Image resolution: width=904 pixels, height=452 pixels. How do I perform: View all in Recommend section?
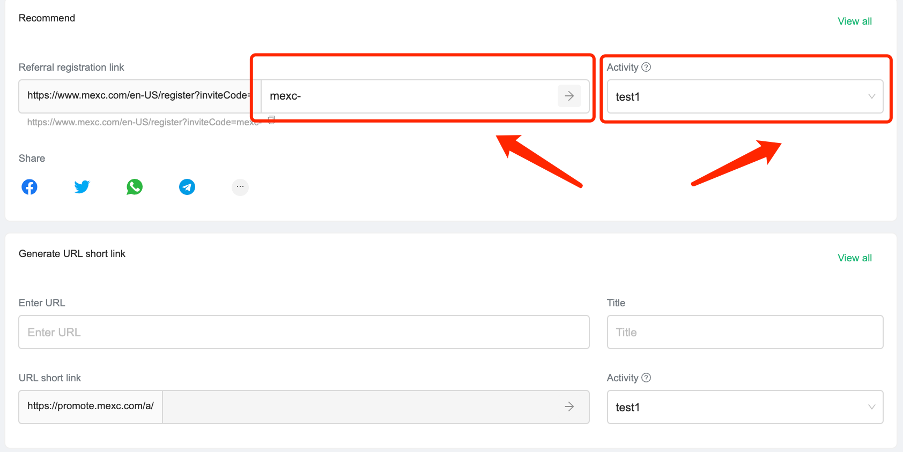point(854,21)
